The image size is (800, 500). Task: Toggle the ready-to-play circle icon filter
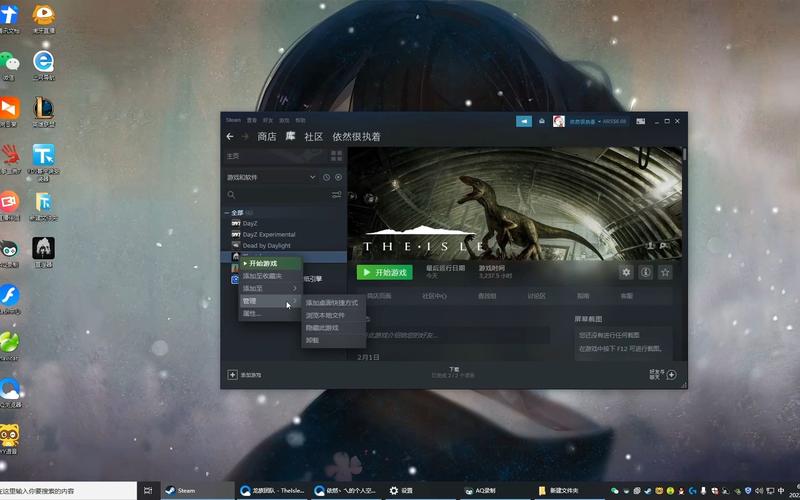338,177
